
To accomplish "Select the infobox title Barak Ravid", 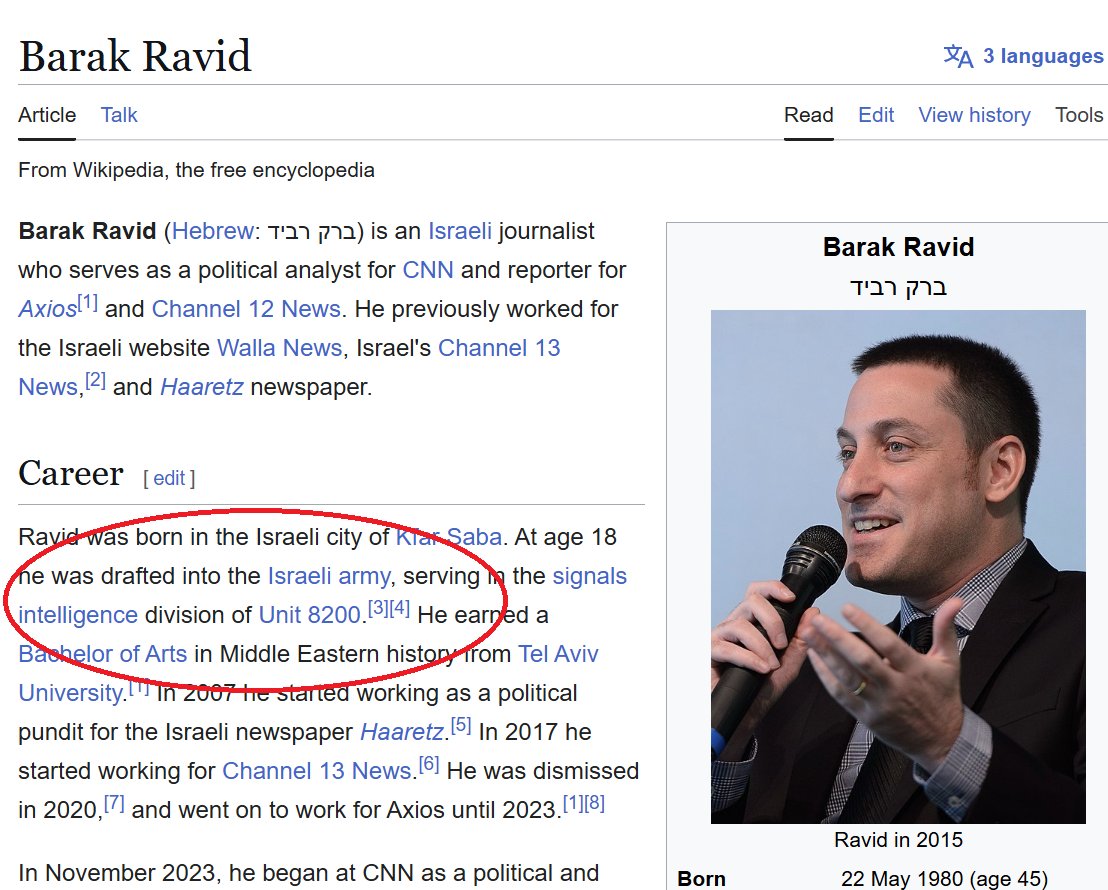I will pyautogui.click(x=898, y=247).
